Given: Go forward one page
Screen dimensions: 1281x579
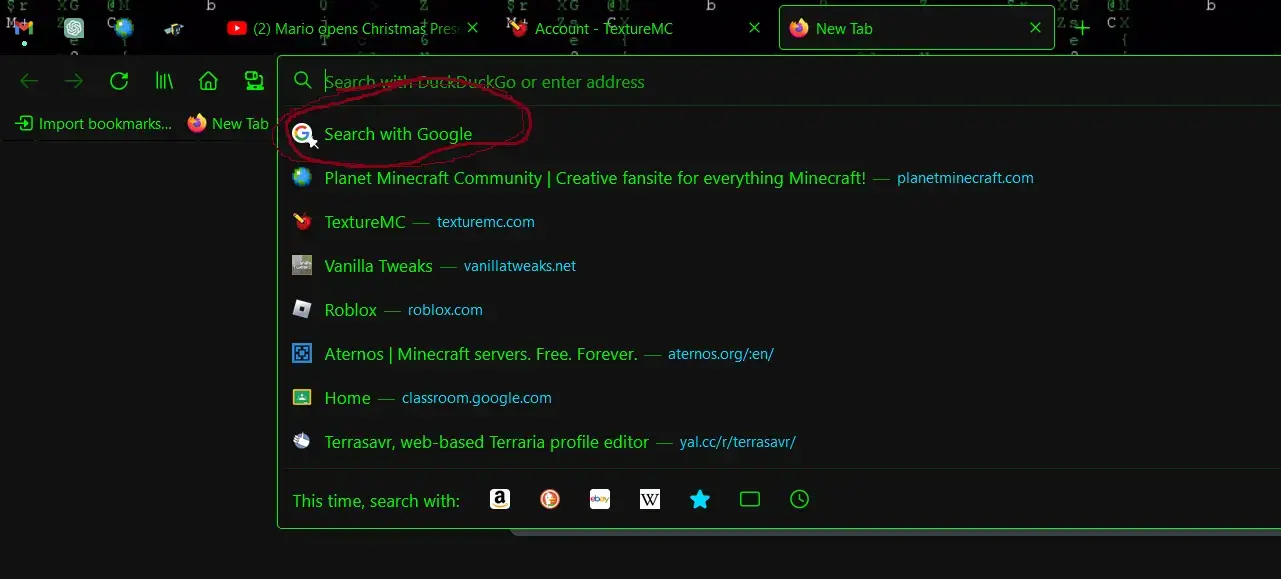Looking at the screenshot, I should 74,81.
